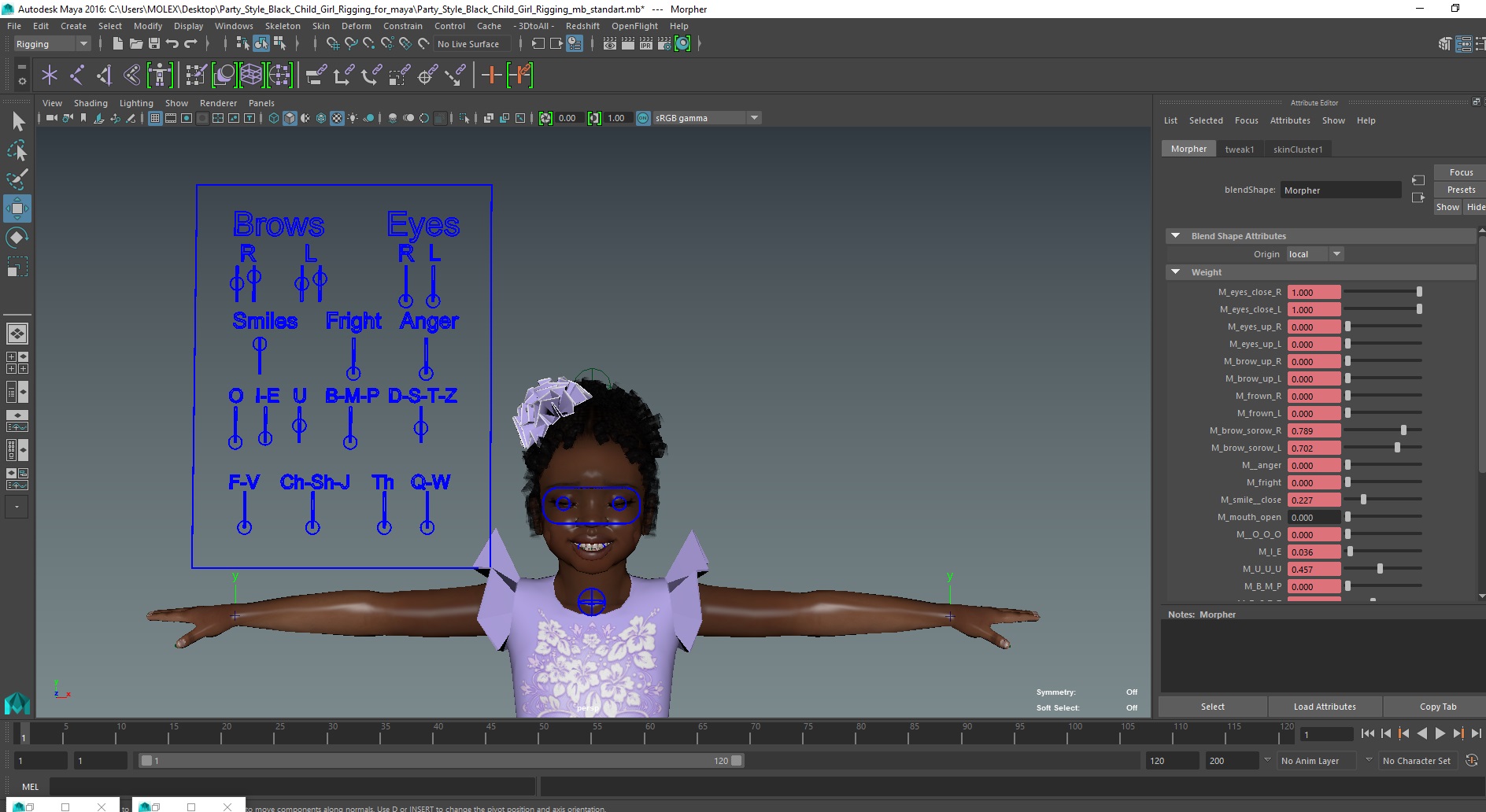This screenshot has height=812, width=1486.
Task: Click the open scene folder icon
Action: point(135,43)
